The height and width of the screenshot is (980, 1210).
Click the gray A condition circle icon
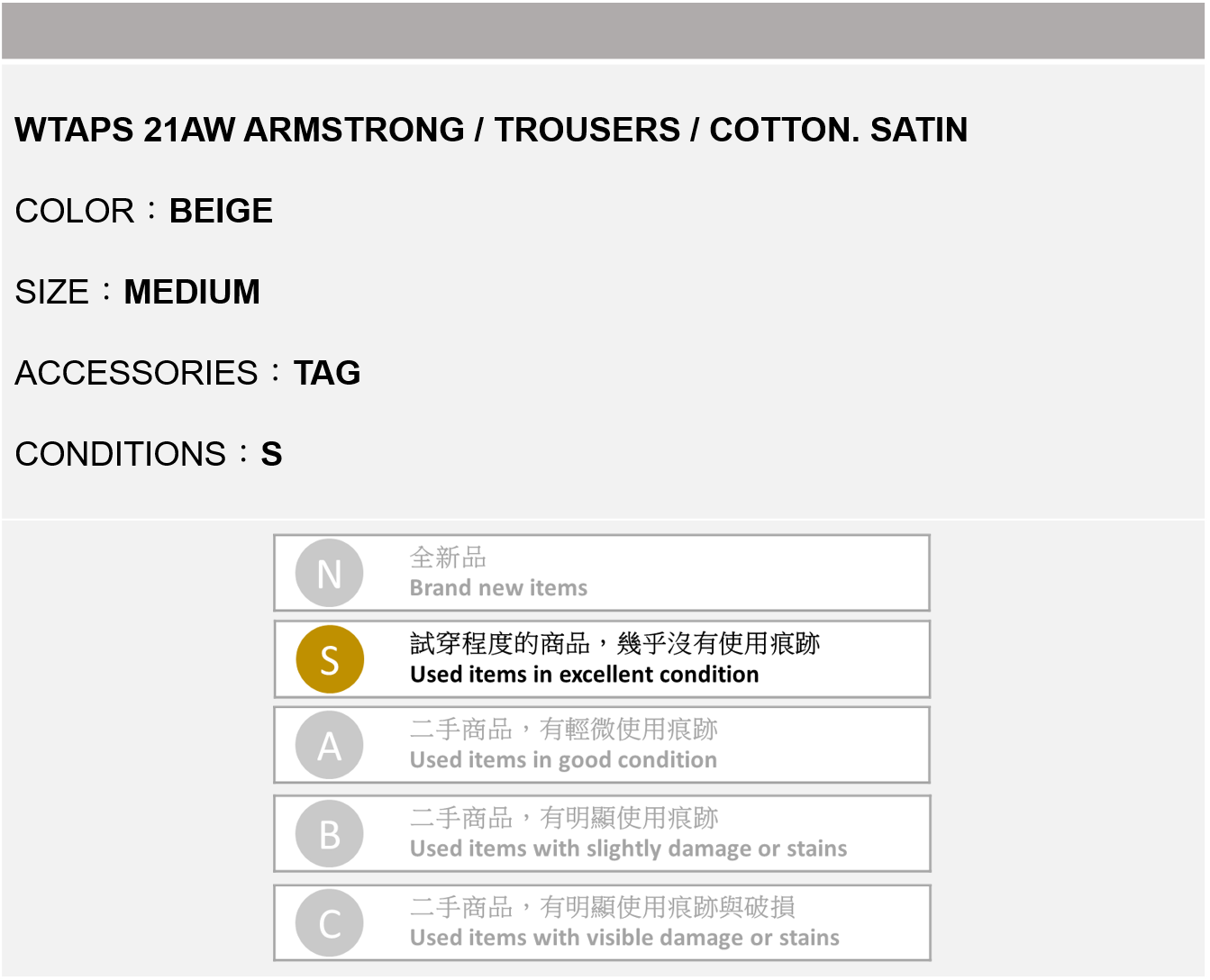pos(330,746)
